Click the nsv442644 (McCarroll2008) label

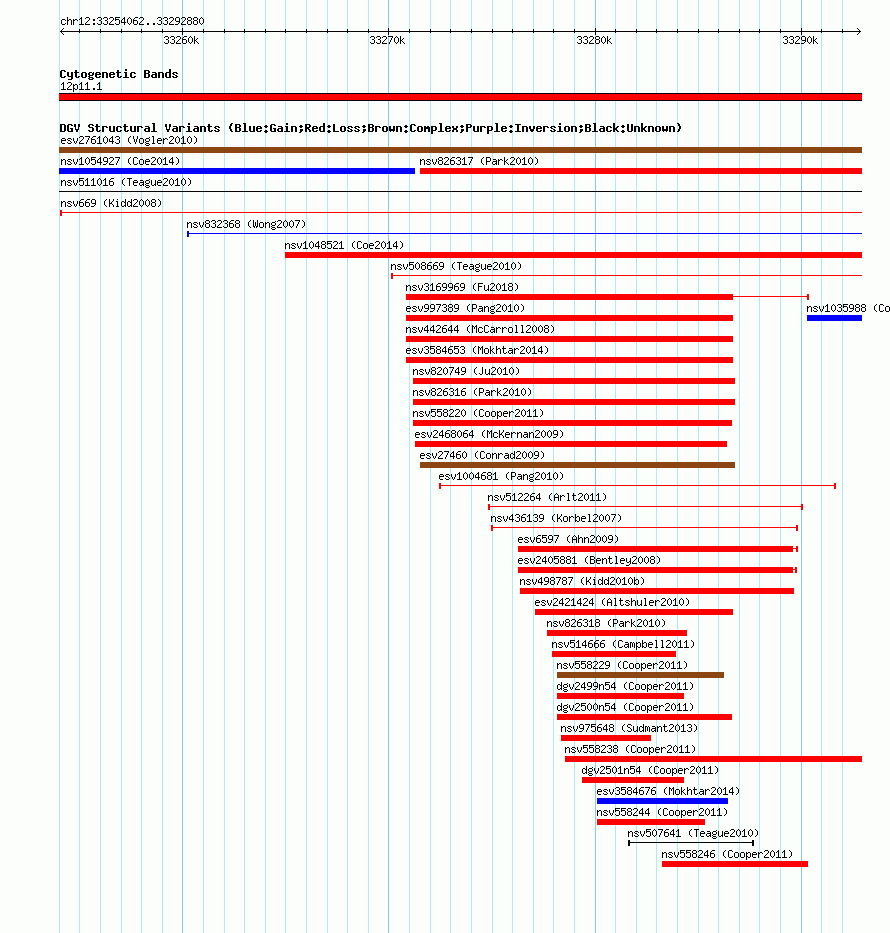480,329
